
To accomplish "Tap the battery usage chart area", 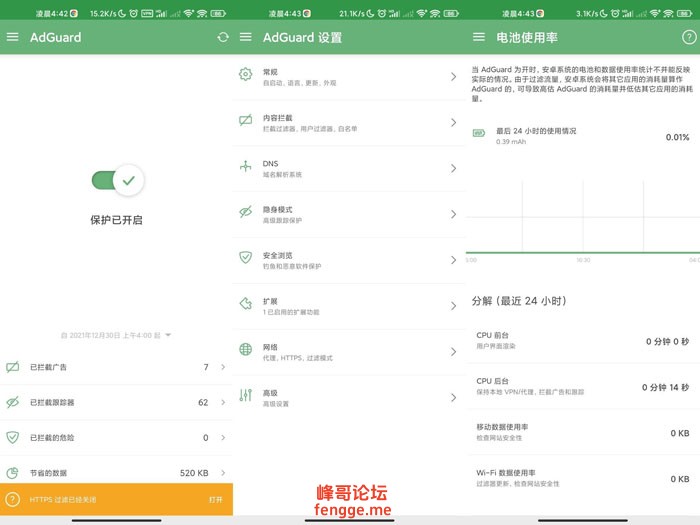I will 583,219.
